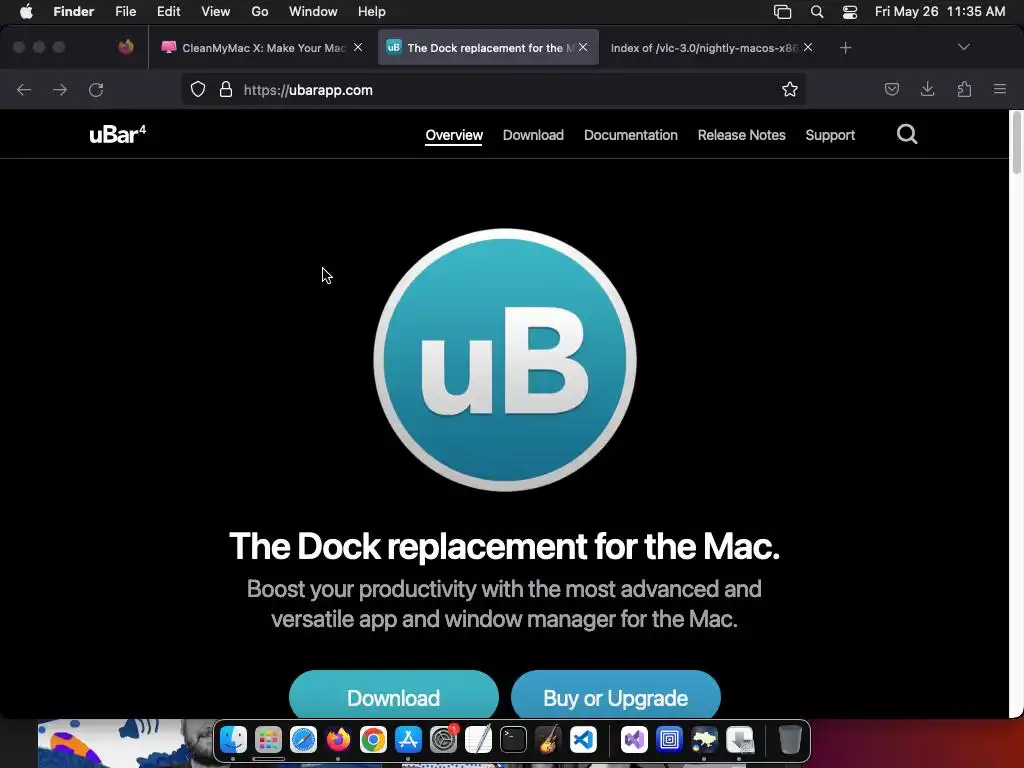Open the Window menu
Screen dimensions: 1024x768
click(x=313, y=11)
